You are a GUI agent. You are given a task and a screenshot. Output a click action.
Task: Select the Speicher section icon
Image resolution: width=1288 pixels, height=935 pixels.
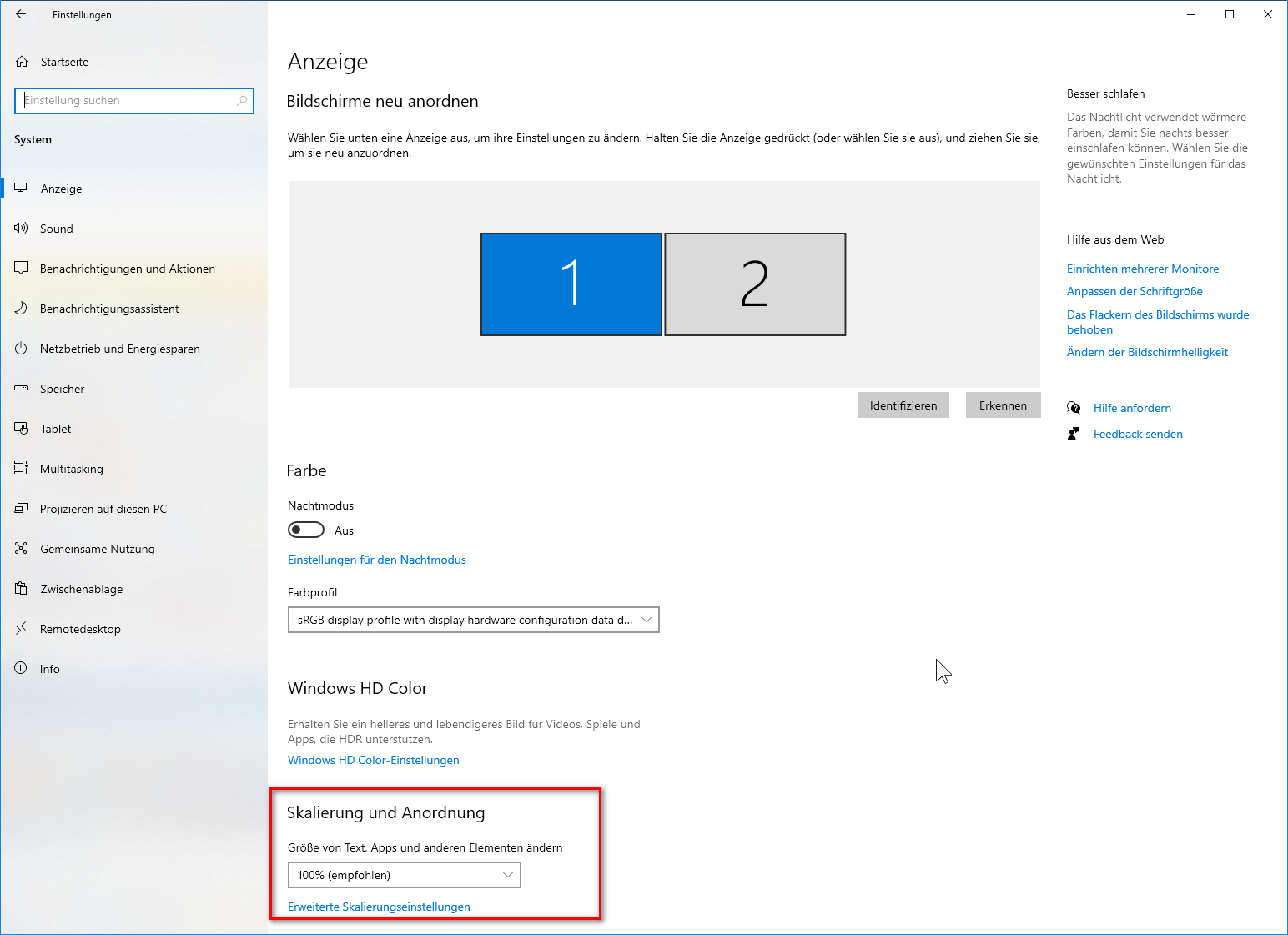pyautogui.click(x=21, y=389)
